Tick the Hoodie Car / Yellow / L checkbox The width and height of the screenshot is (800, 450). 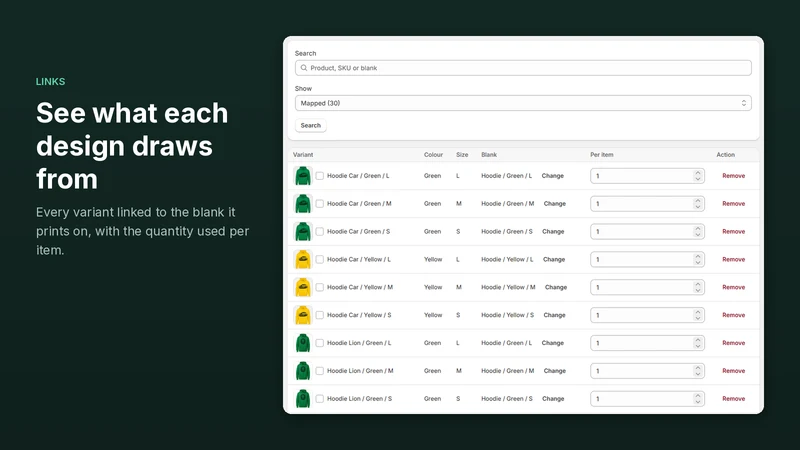pyautogui.click(x=319, y=259)
